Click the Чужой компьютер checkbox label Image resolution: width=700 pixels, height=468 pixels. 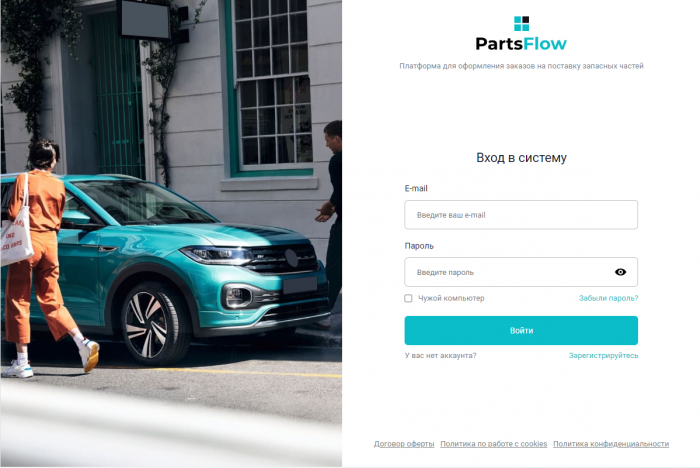pos(451,298)
